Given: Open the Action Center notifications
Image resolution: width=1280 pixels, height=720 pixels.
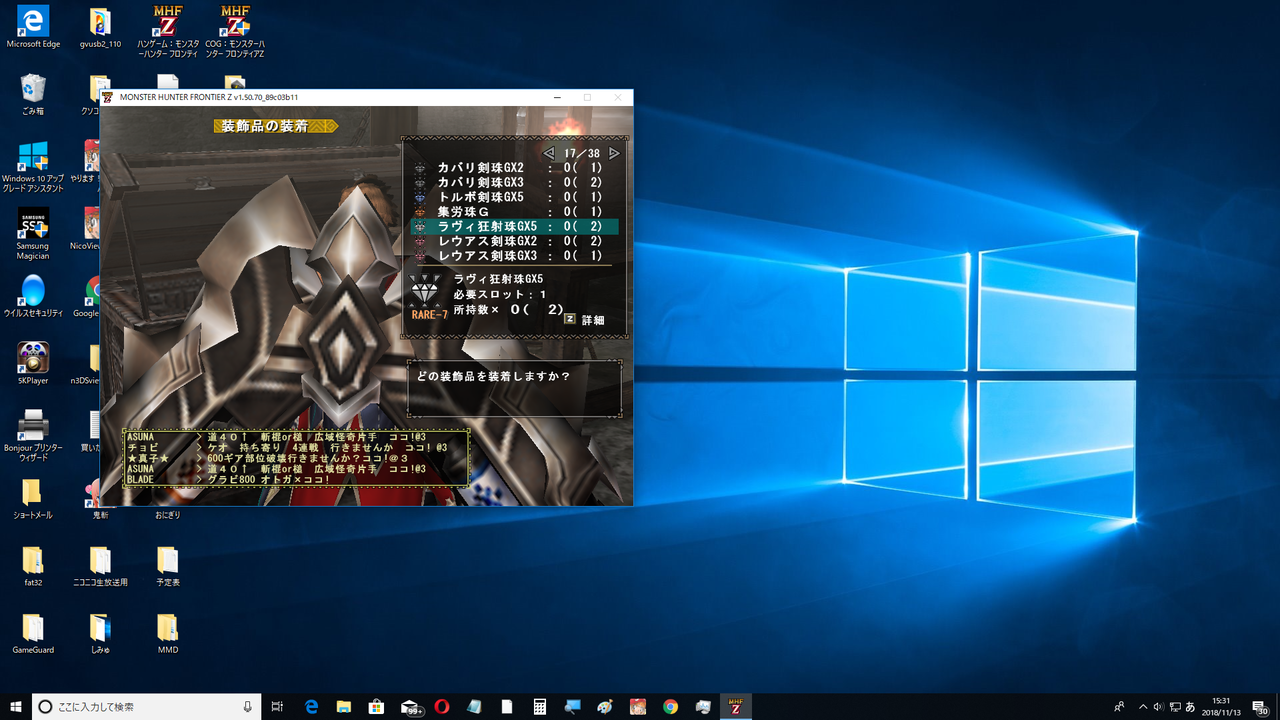Looking at the screenshot, I should (x=1260, y=707).
